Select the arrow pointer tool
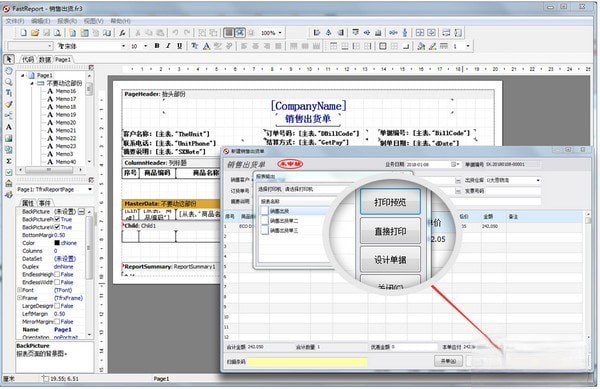600x389 pixels. click(x=9, y=59)
